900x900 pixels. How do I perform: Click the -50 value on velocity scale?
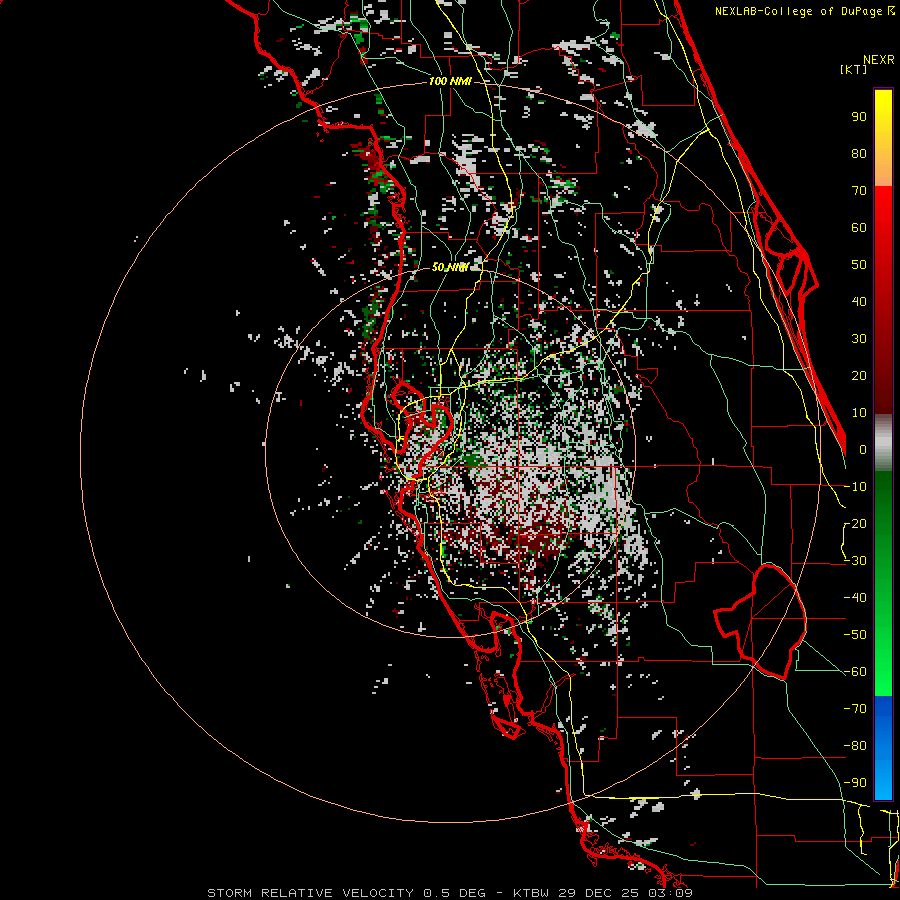855,635
